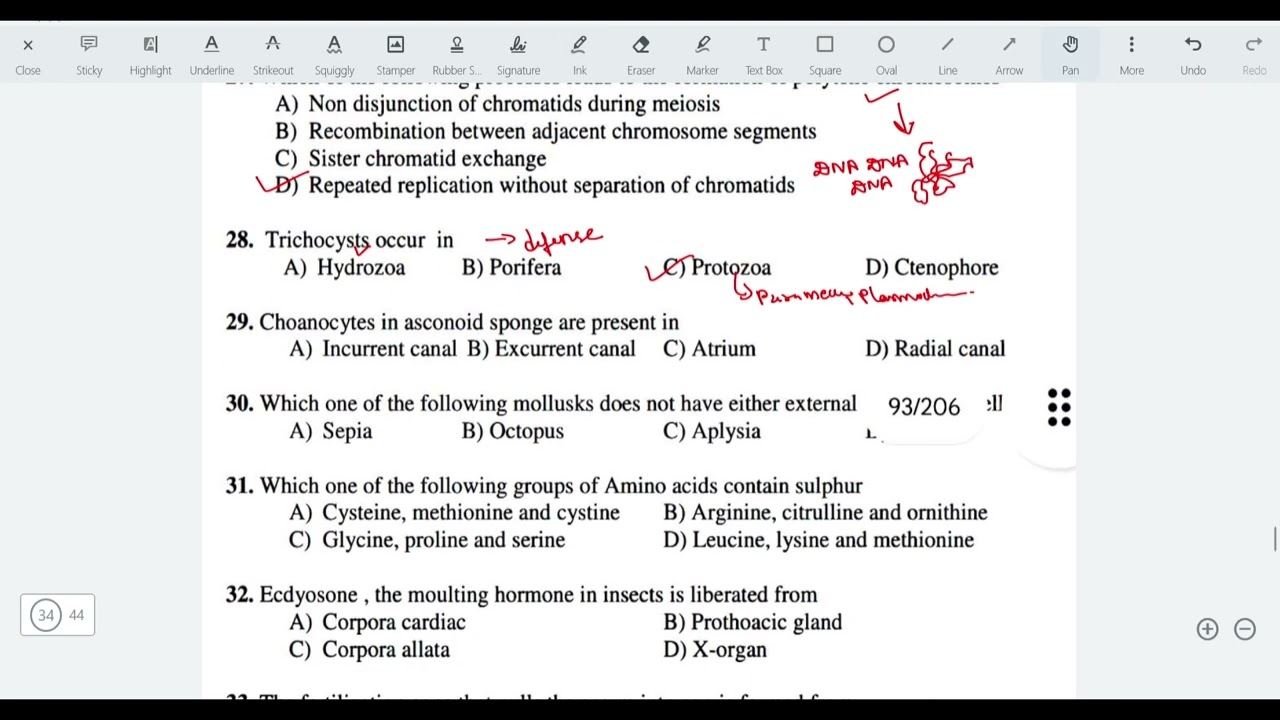The height and width of the screenshot is (720, 1280).
Task: Click question 29 about Choanocytes
Action: click(x=452, y=322)
